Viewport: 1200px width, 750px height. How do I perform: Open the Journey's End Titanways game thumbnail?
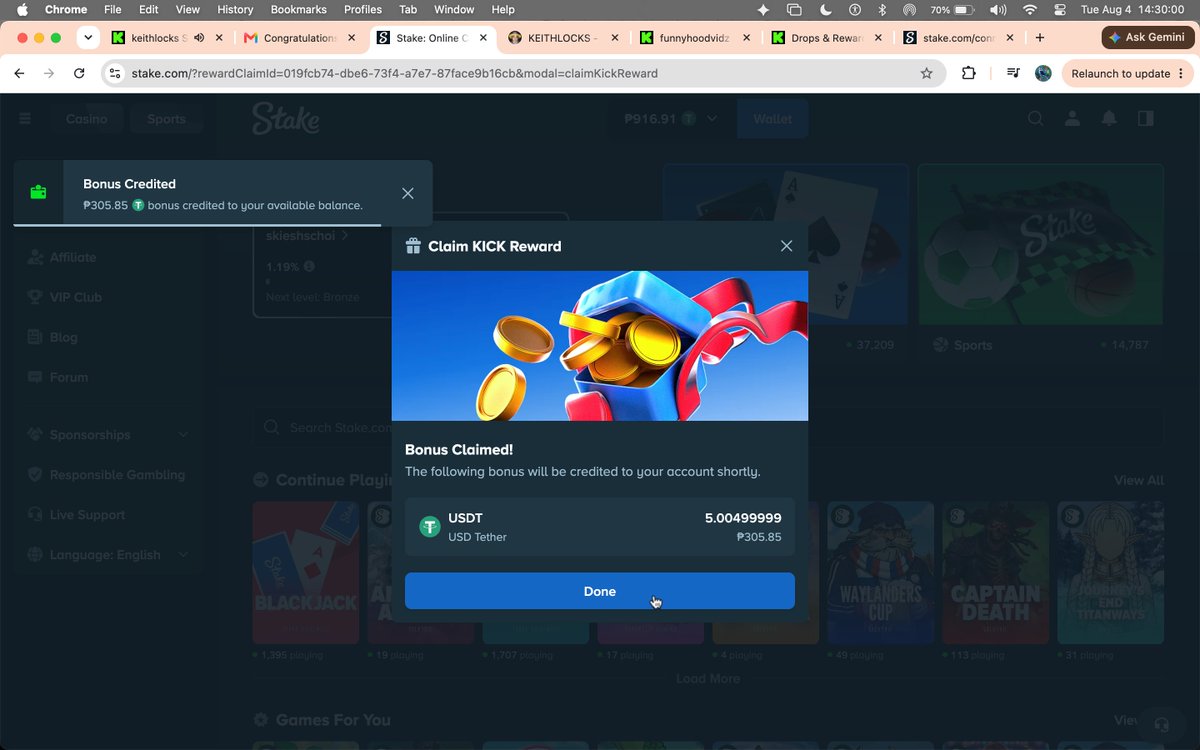pyautogui.click(x=1111, y=572)
